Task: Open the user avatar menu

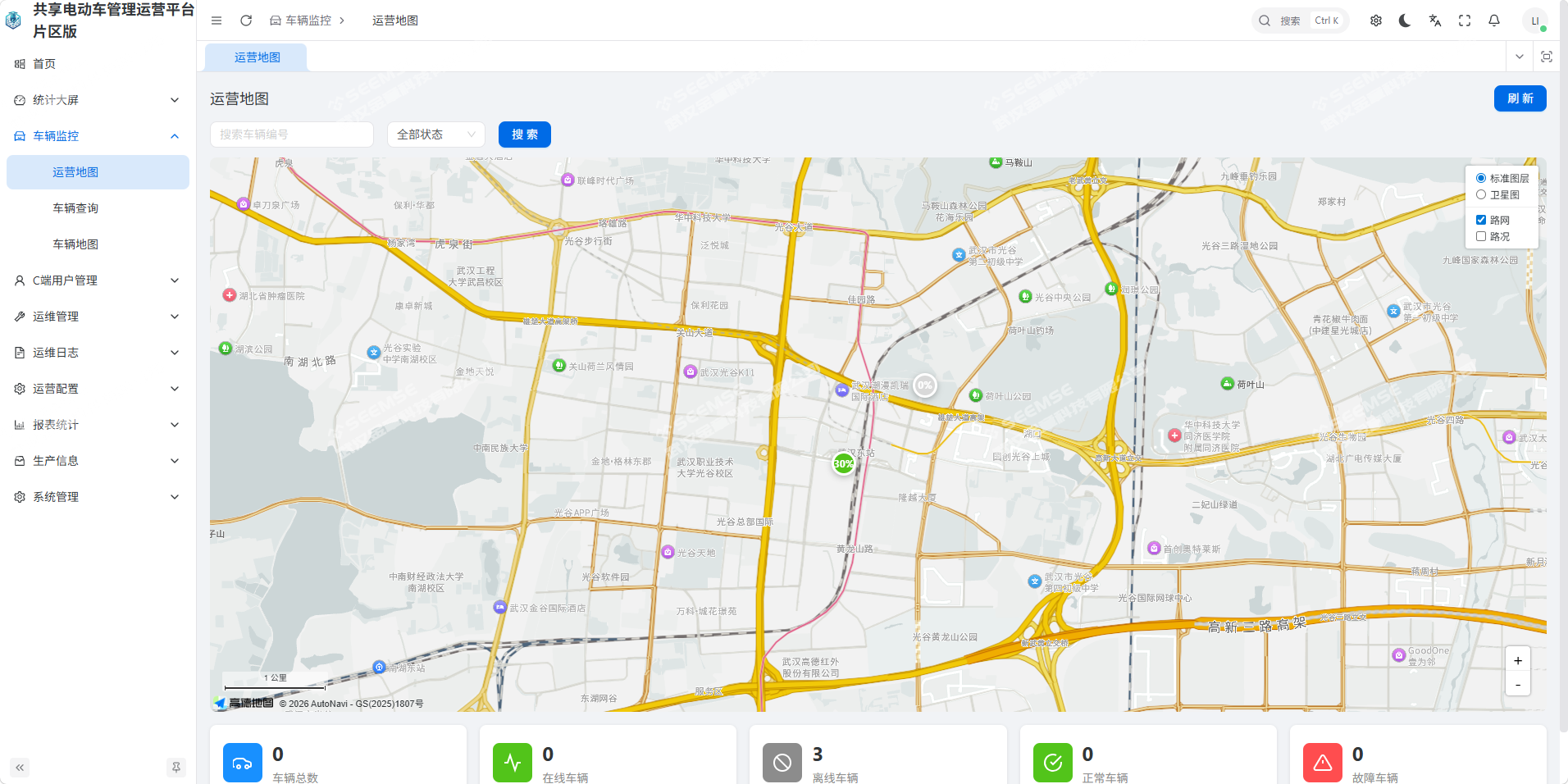Action: [1535, 21]
